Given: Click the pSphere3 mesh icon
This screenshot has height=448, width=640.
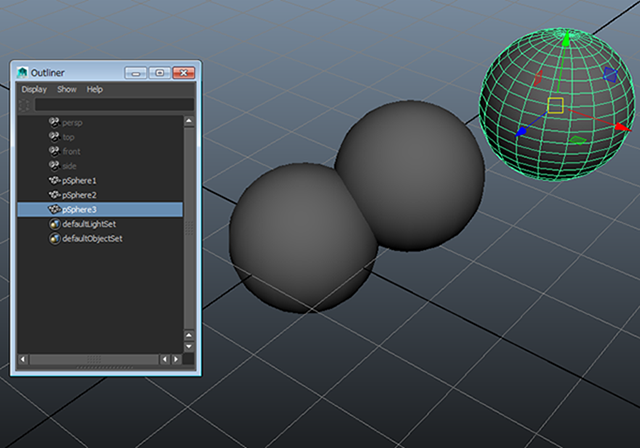Looking at the screenshot, I should pyautogui.click(x=54, y=209).
